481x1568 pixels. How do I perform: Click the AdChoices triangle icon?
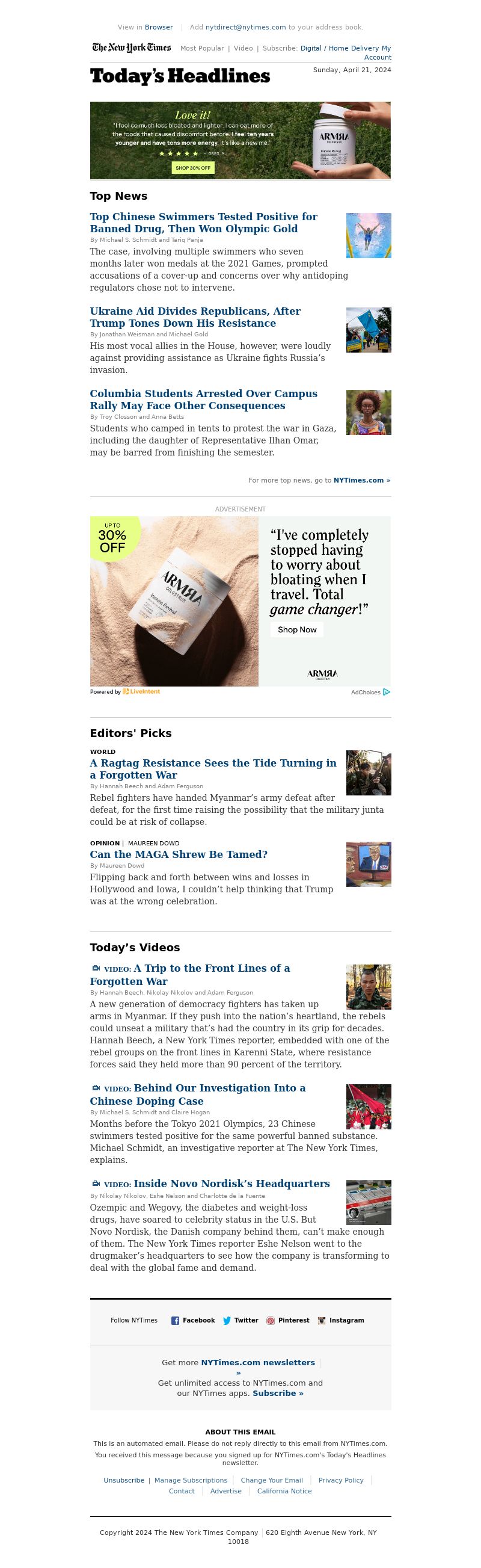pos(387,692)
